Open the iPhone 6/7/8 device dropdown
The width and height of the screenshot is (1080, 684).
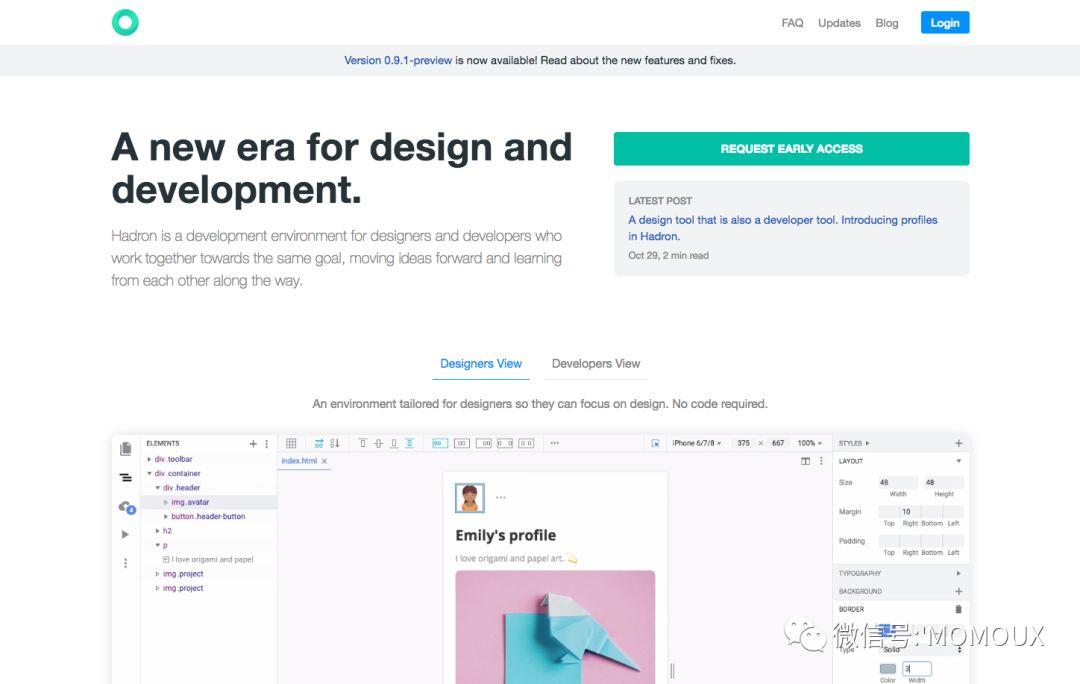696,443
